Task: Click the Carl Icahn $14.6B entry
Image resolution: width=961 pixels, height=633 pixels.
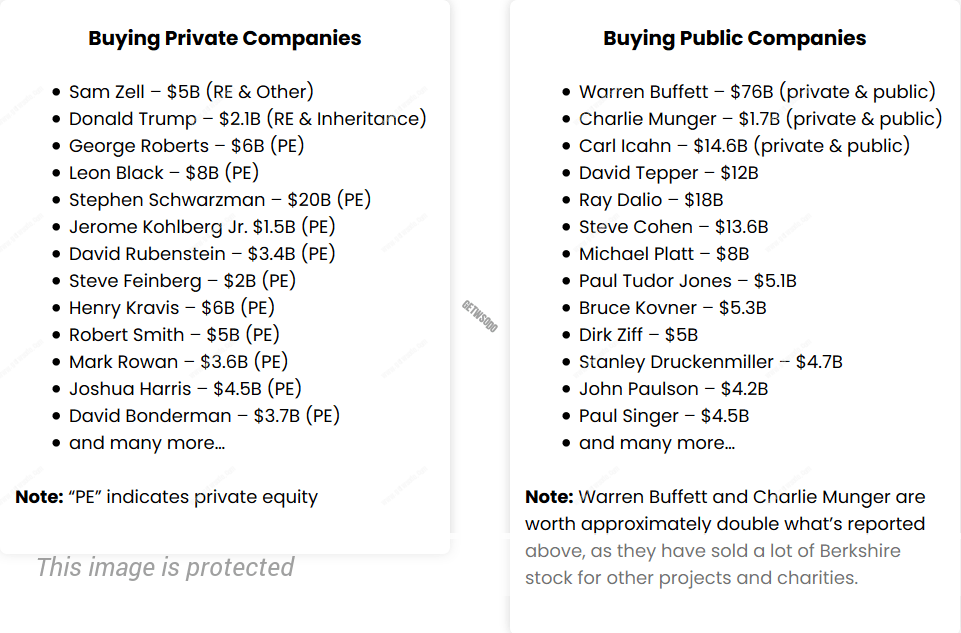Action: [x=744, y=146]
